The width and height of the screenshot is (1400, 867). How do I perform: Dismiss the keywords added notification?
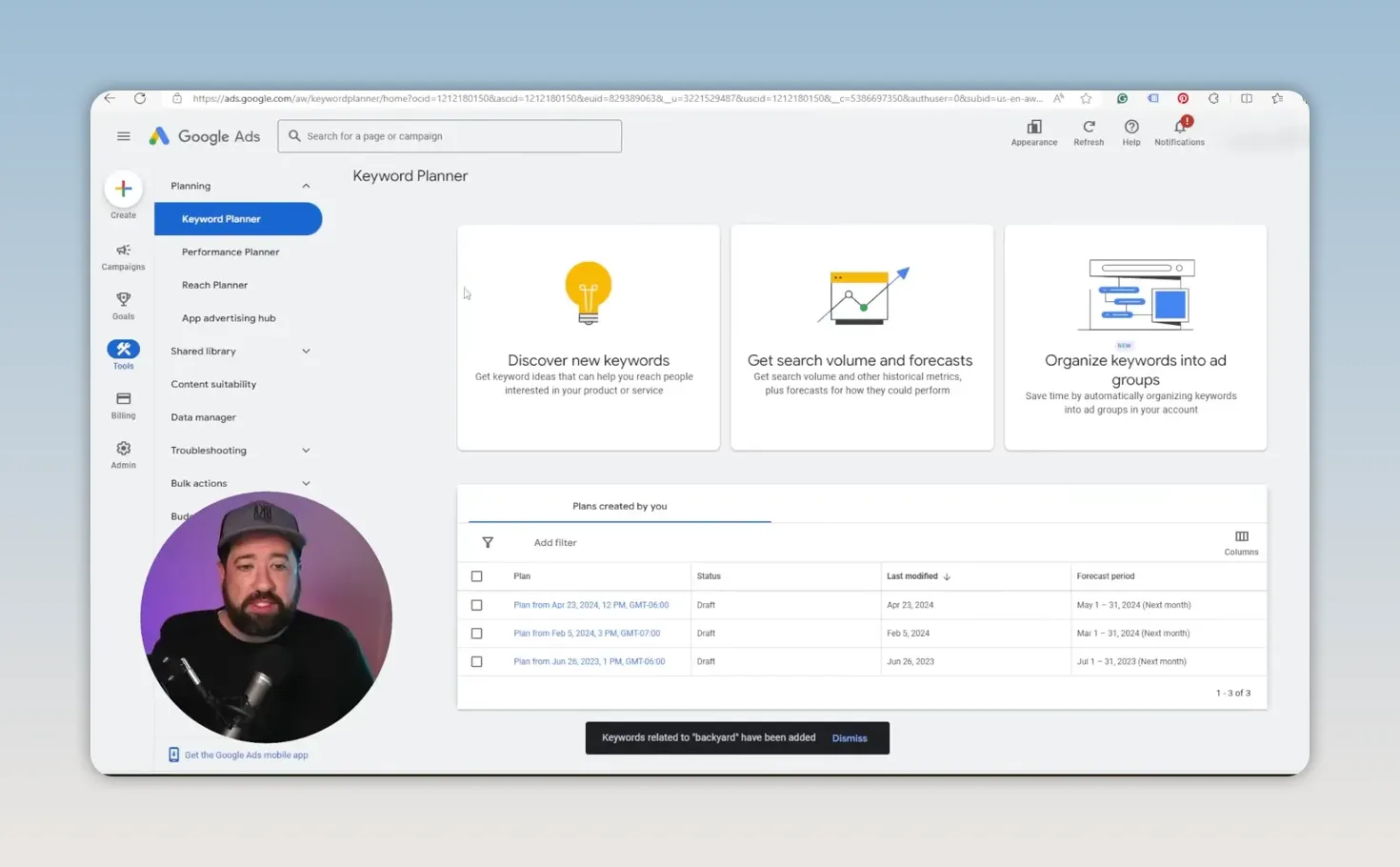click(x=850, y=738)
